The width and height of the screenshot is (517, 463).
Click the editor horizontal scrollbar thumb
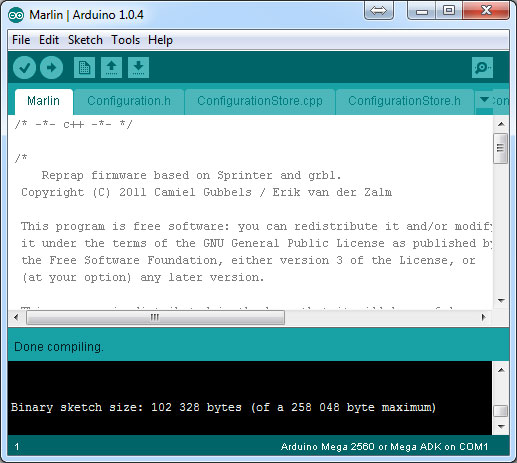coord(155,317)
